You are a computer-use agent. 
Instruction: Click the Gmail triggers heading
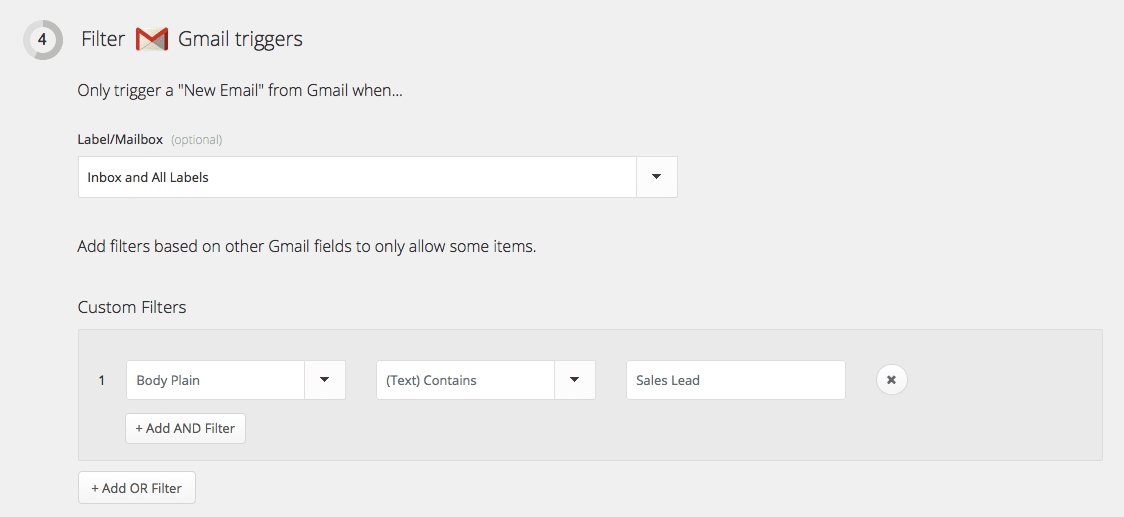tap(240, 40)
